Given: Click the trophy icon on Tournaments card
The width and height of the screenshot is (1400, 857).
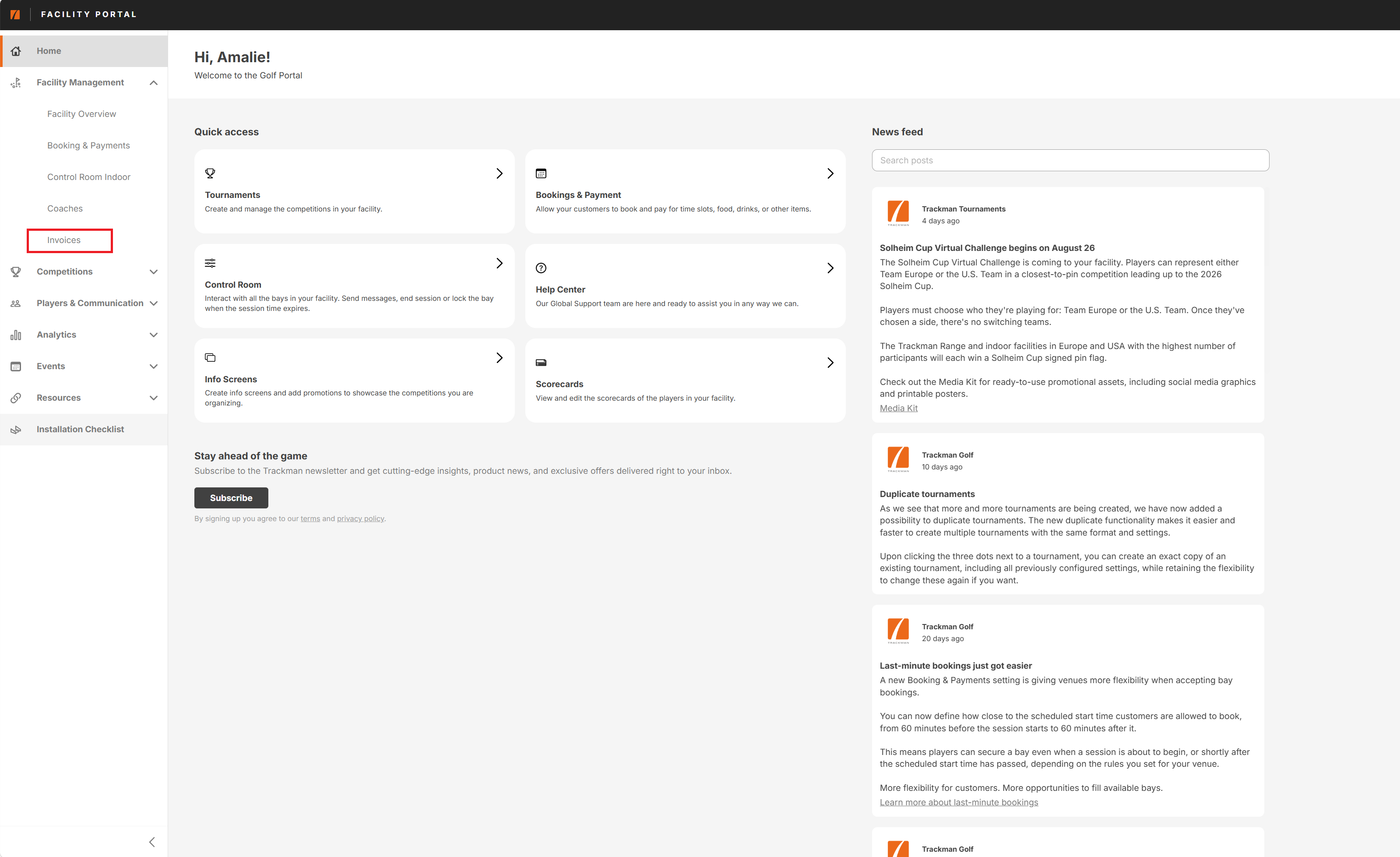Looking at the screenshot, I should click(x=210, y=173).
